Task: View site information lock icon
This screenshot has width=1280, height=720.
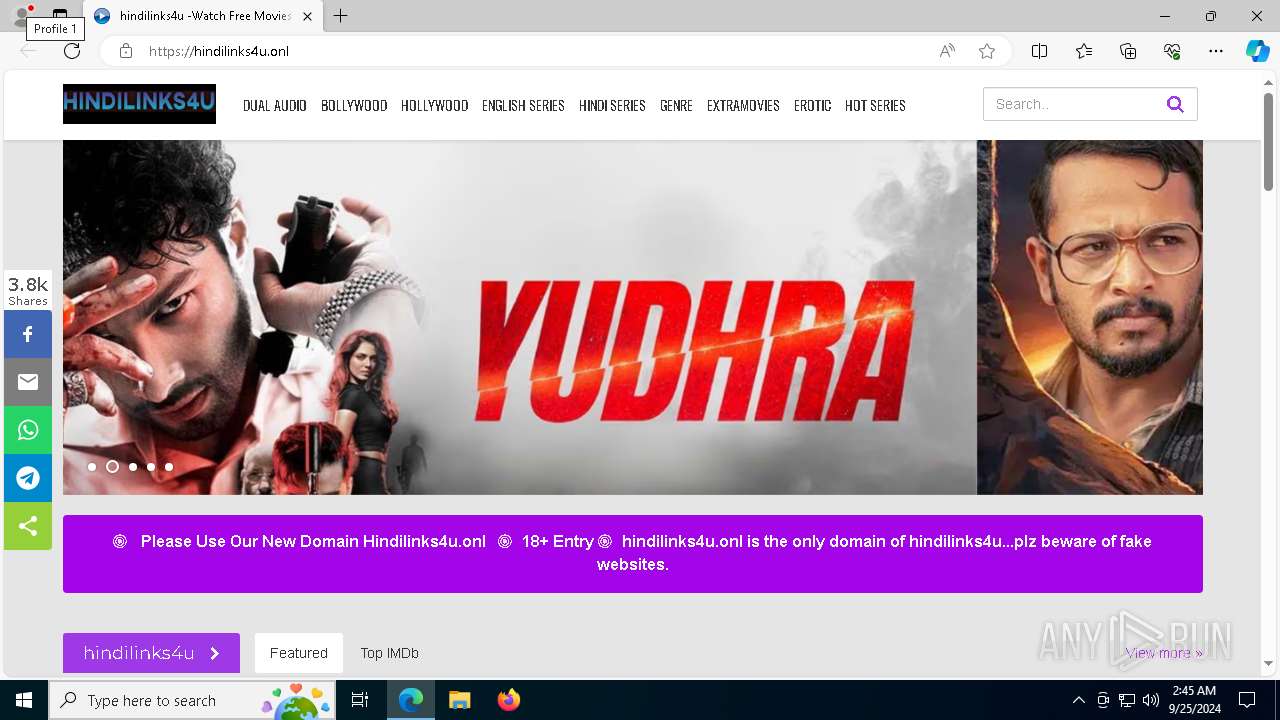Action: 126,51
